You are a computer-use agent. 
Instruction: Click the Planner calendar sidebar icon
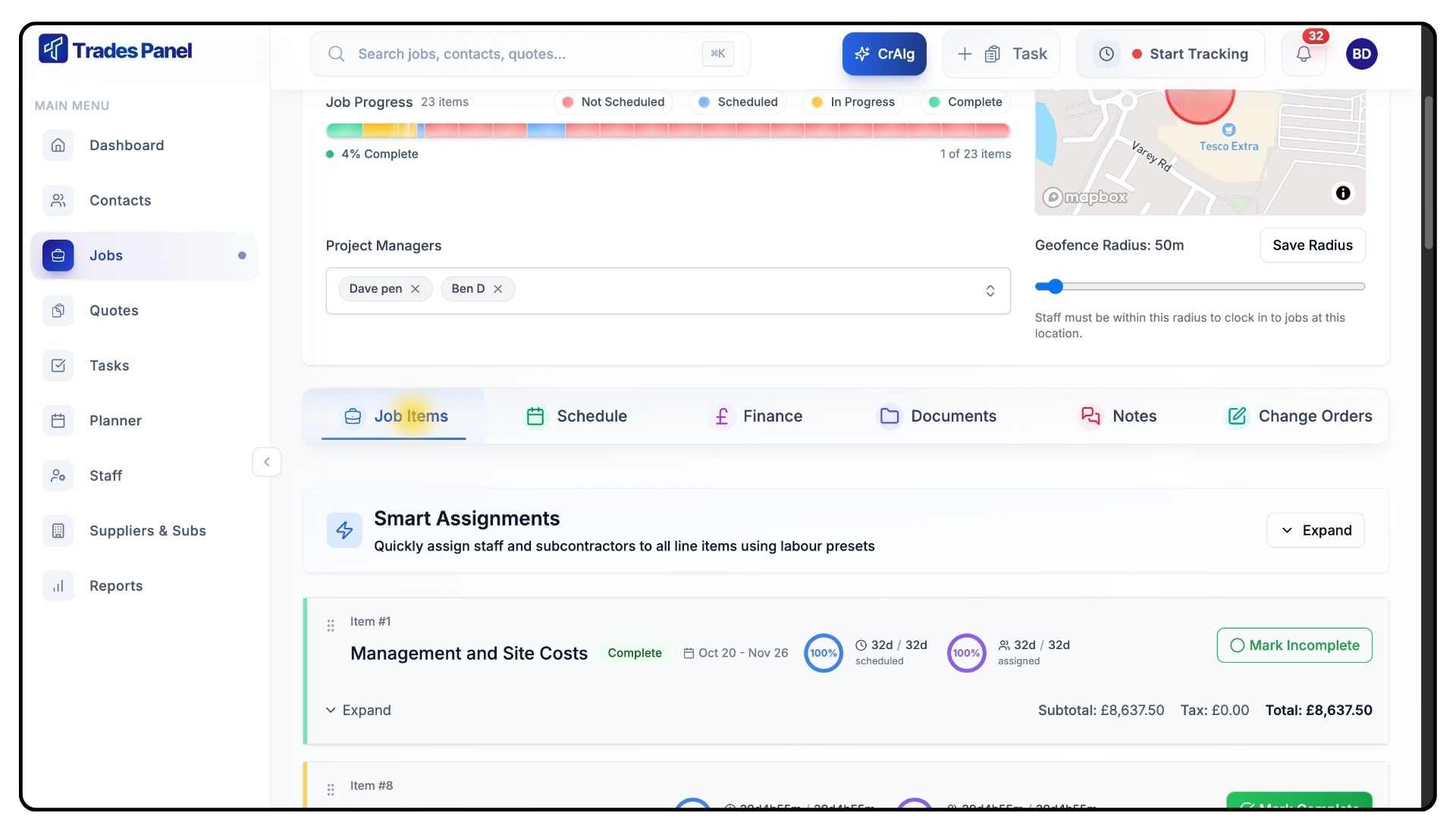coord(58,421)
